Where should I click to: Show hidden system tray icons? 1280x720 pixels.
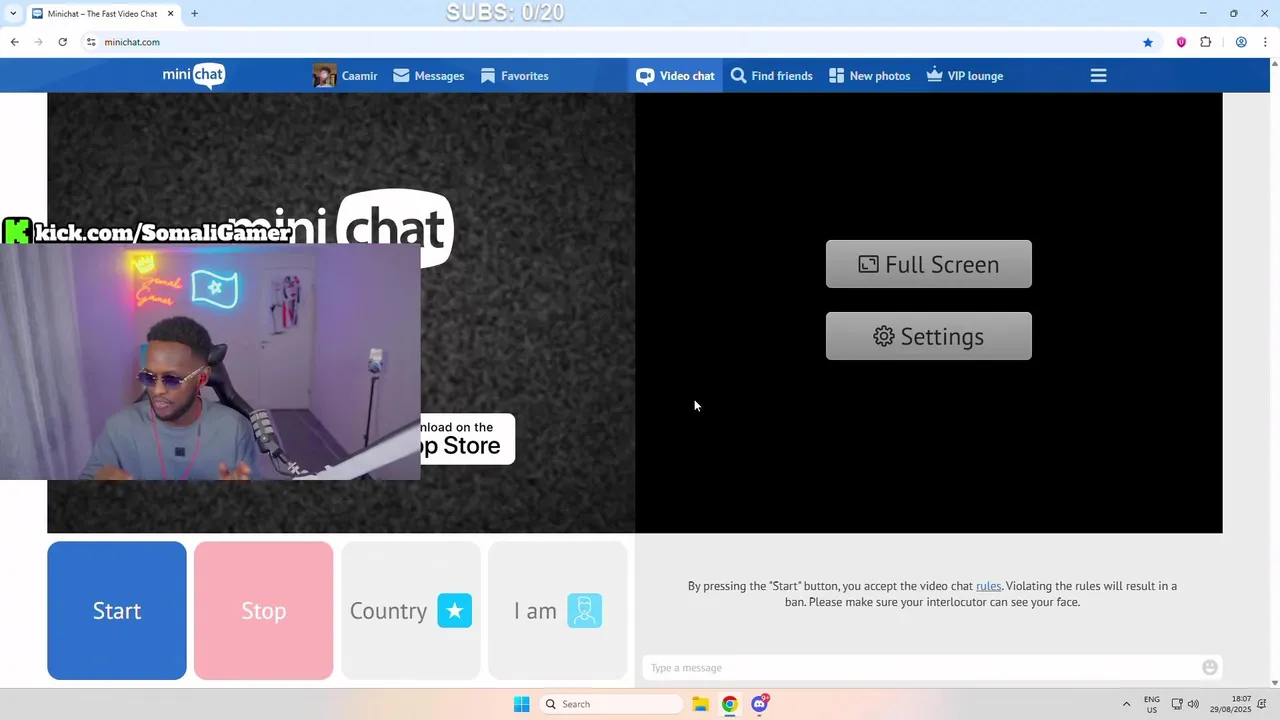pyautogui.click(x=1126, y=704)
